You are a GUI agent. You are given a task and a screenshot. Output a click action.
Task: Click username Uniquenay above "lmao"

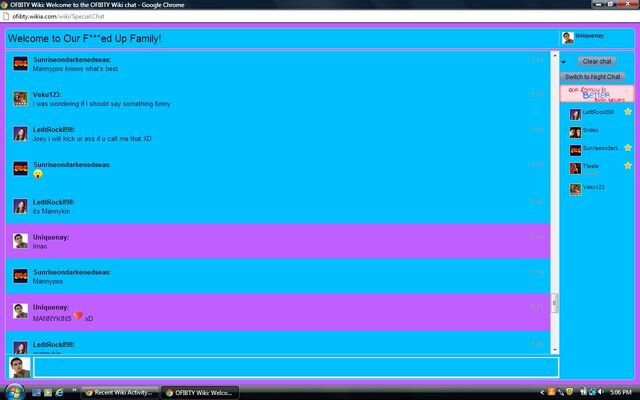[x=51, y=238]
